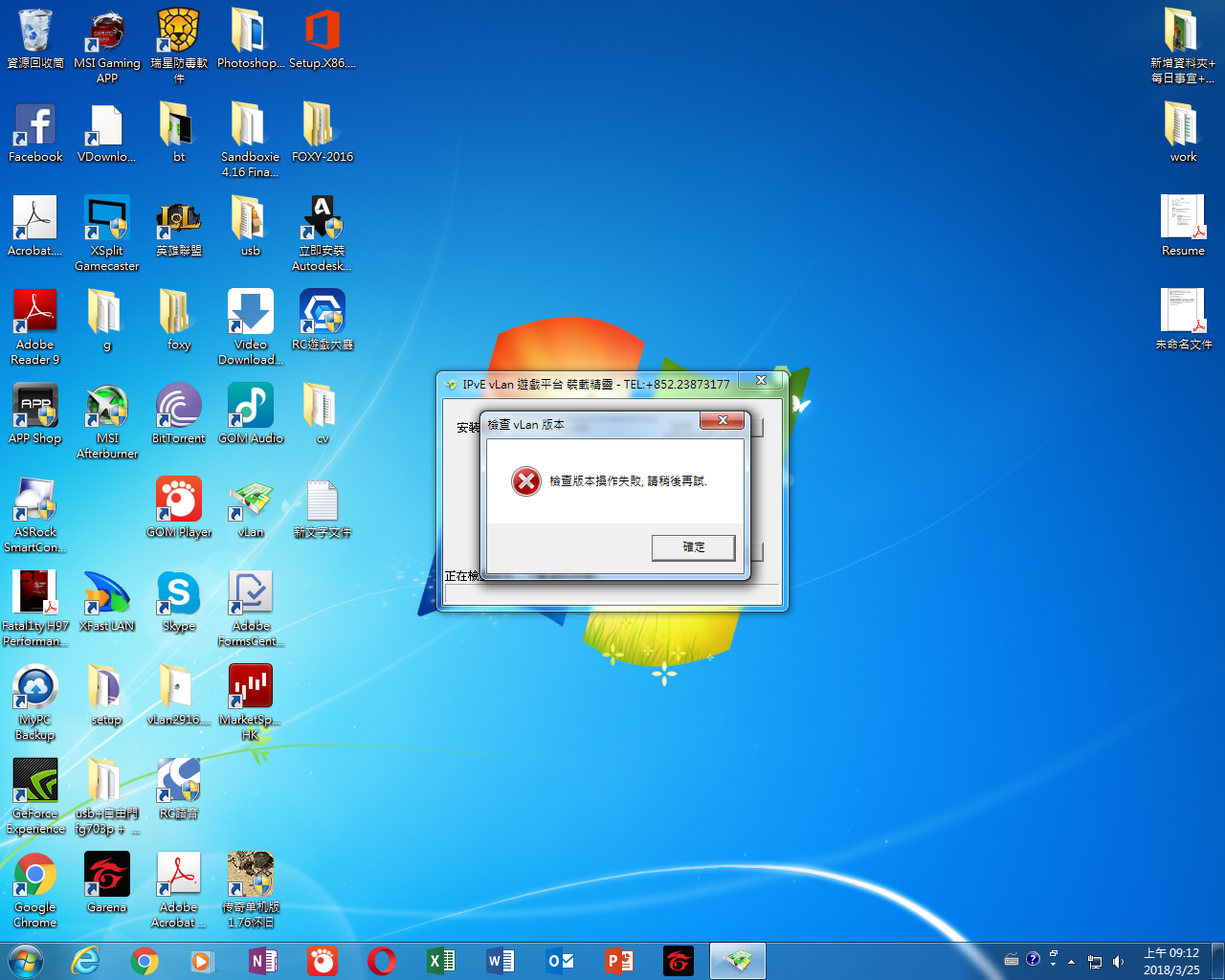The height and width of the screenshot is (980, 1225).
Task: Show hidden system tray icons
Action: pyautogui.click(x=1071, y=961)
